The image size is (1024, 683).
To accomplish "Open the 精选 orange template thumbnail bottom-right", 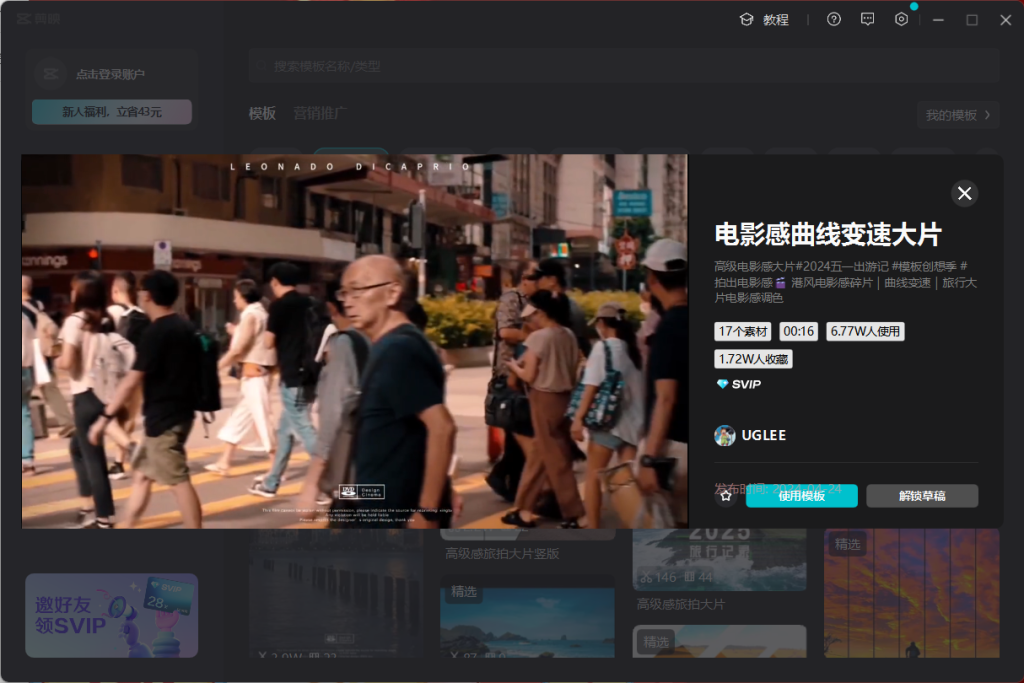I will click(911, 593).
